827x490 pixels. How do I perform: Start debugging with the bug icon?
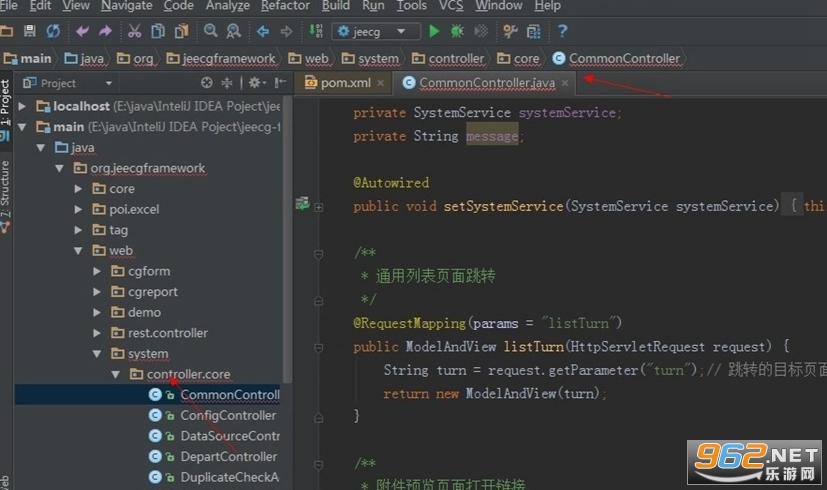[x=457, y=31]
